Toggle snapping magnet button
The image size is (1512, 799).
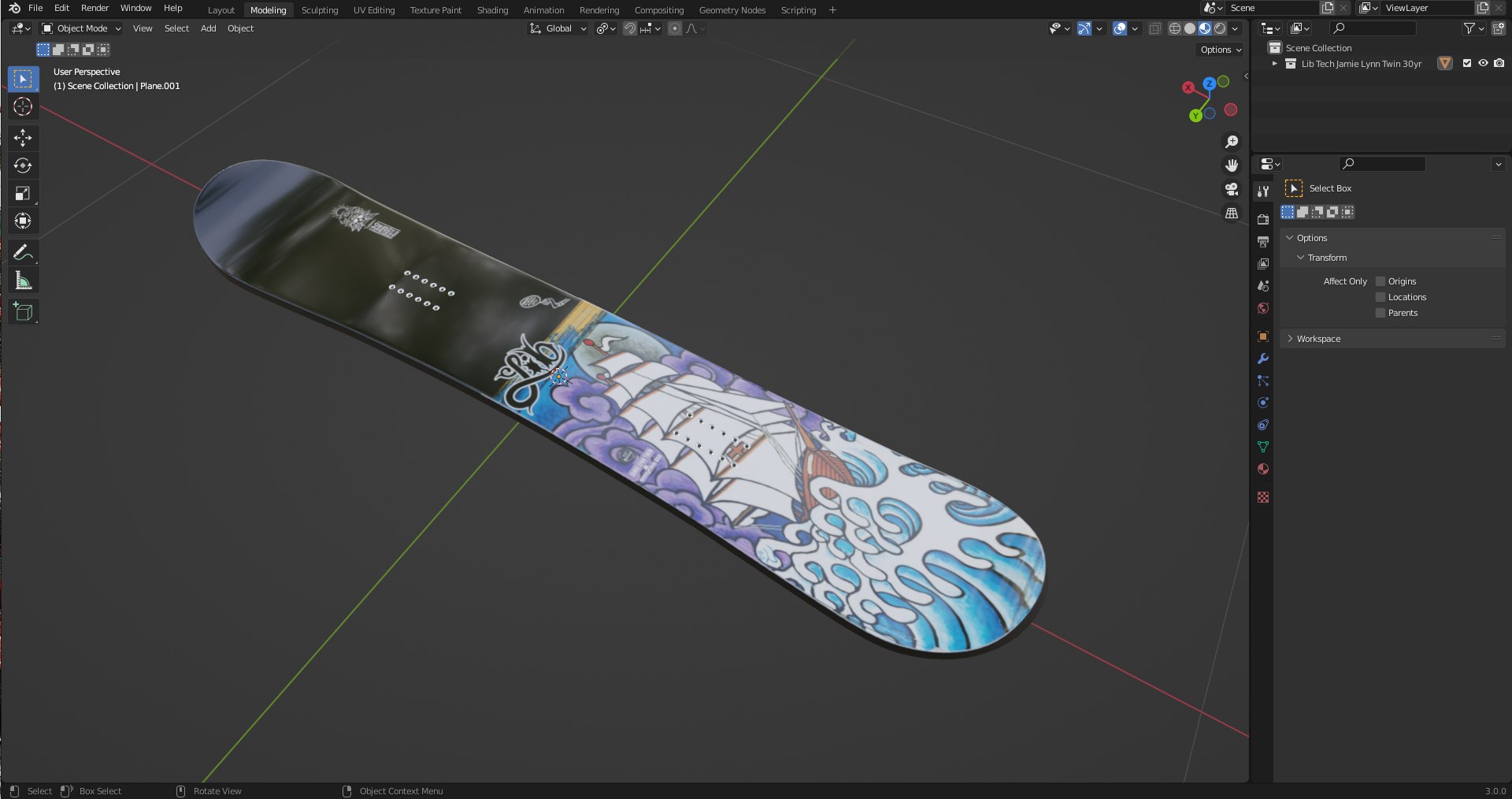[630, 28]
